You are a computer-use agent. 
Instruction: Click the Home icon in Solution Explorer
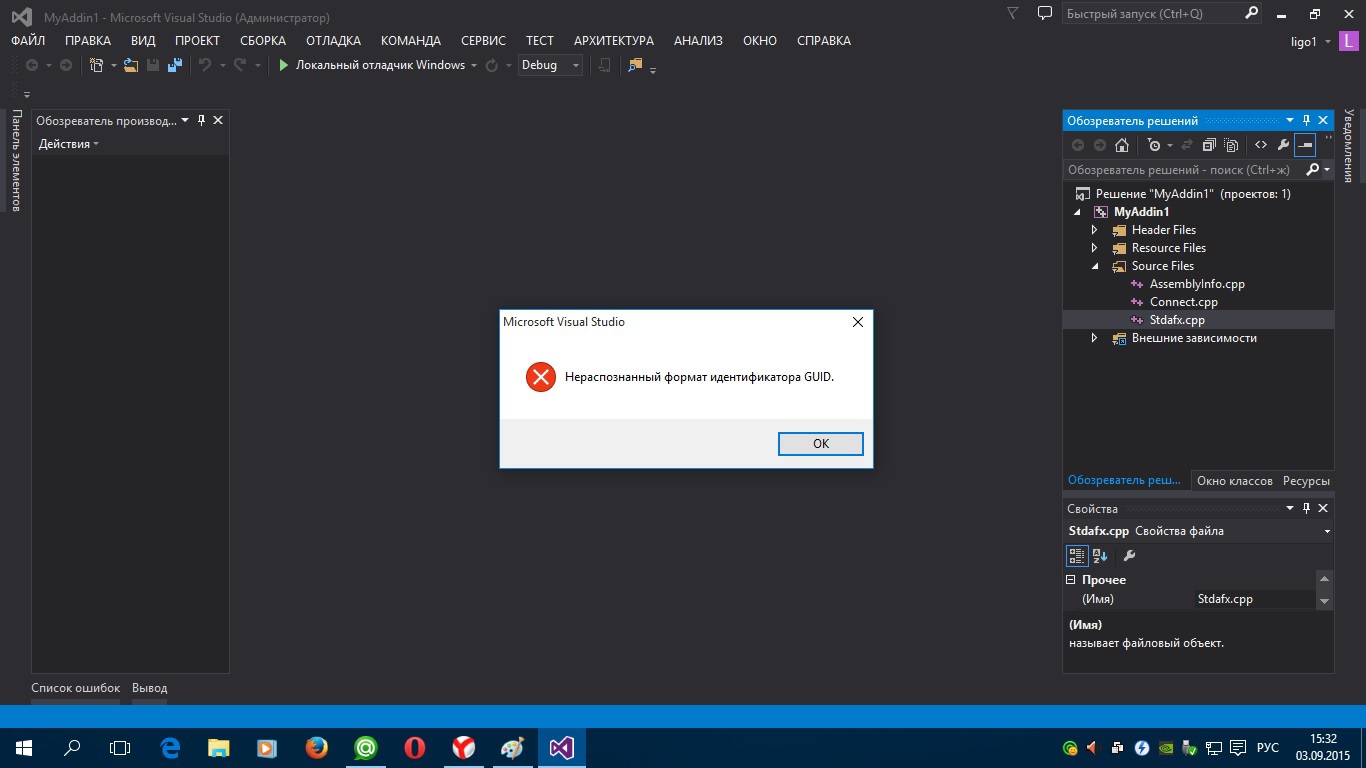(x=1122, y=145)
